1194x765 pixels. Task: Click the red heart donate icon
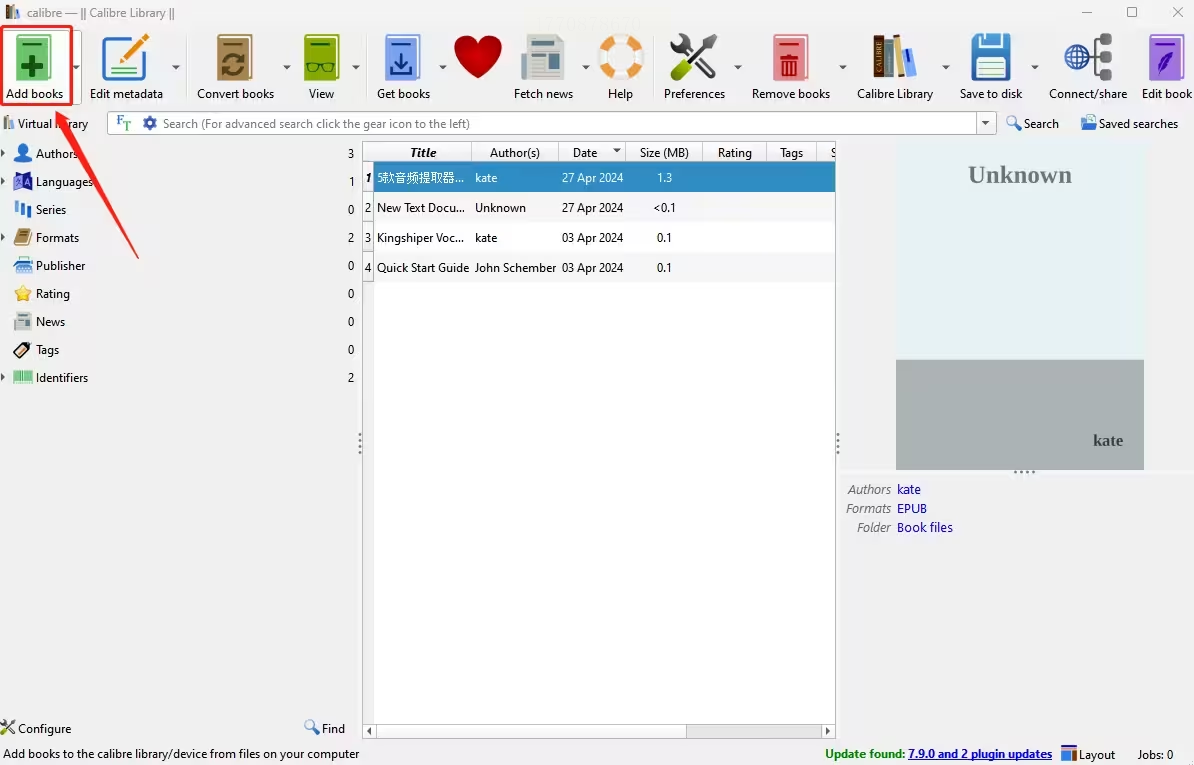[x=478, y=58]
